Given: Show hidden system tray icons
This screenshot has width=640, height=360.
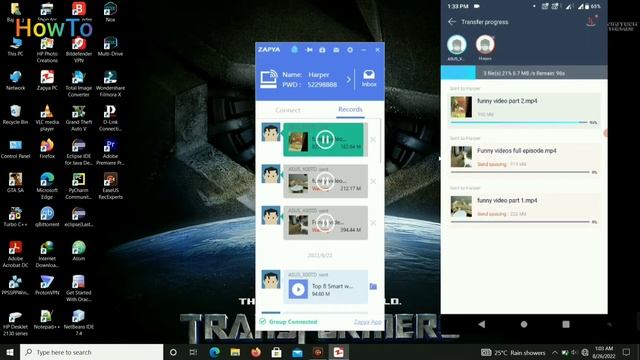Looking at the screenshot, I should pos(555,352).
